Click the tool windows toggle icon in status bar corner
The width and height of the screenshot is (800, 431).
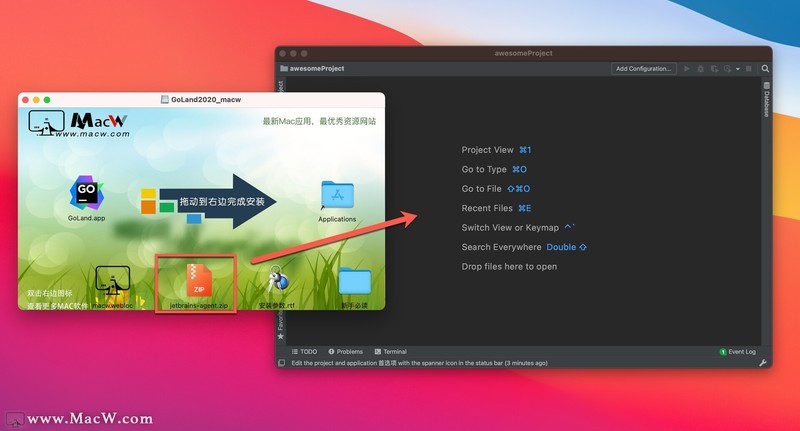281,363
